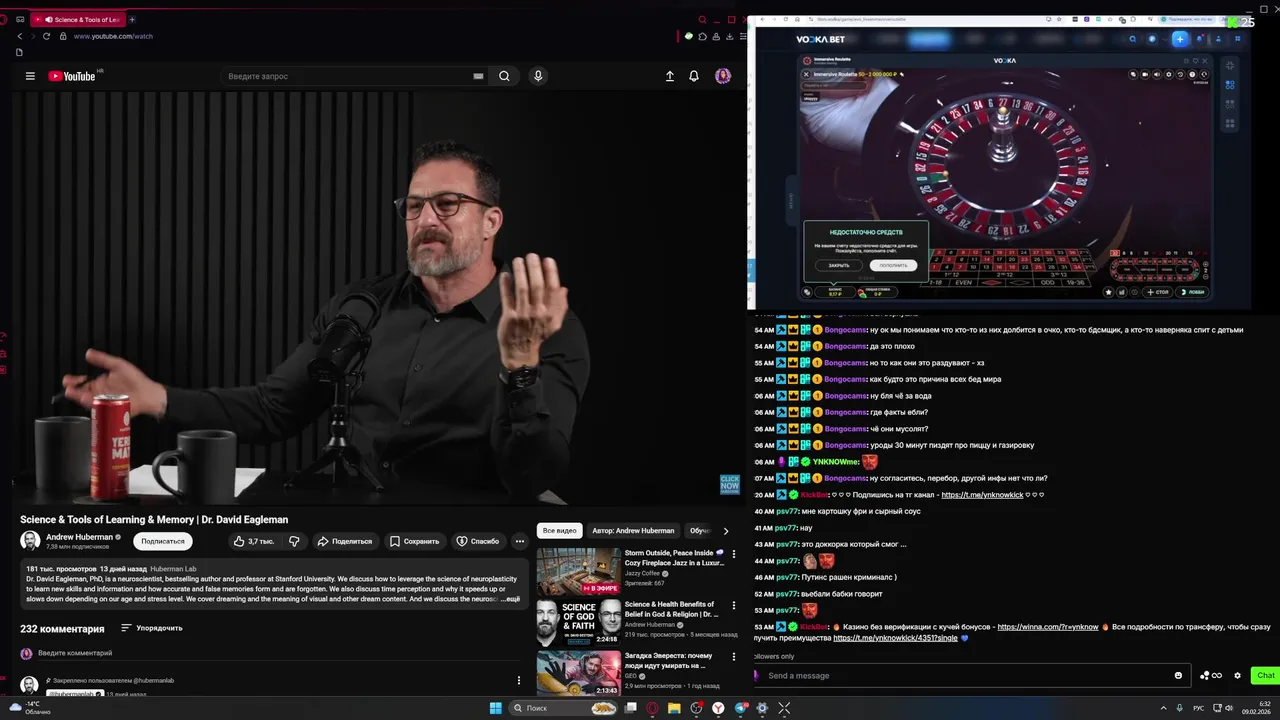Open the t.me/ynknowkick Telegram link
This screenshot has width=1280, height=720.
click(982, 495)
